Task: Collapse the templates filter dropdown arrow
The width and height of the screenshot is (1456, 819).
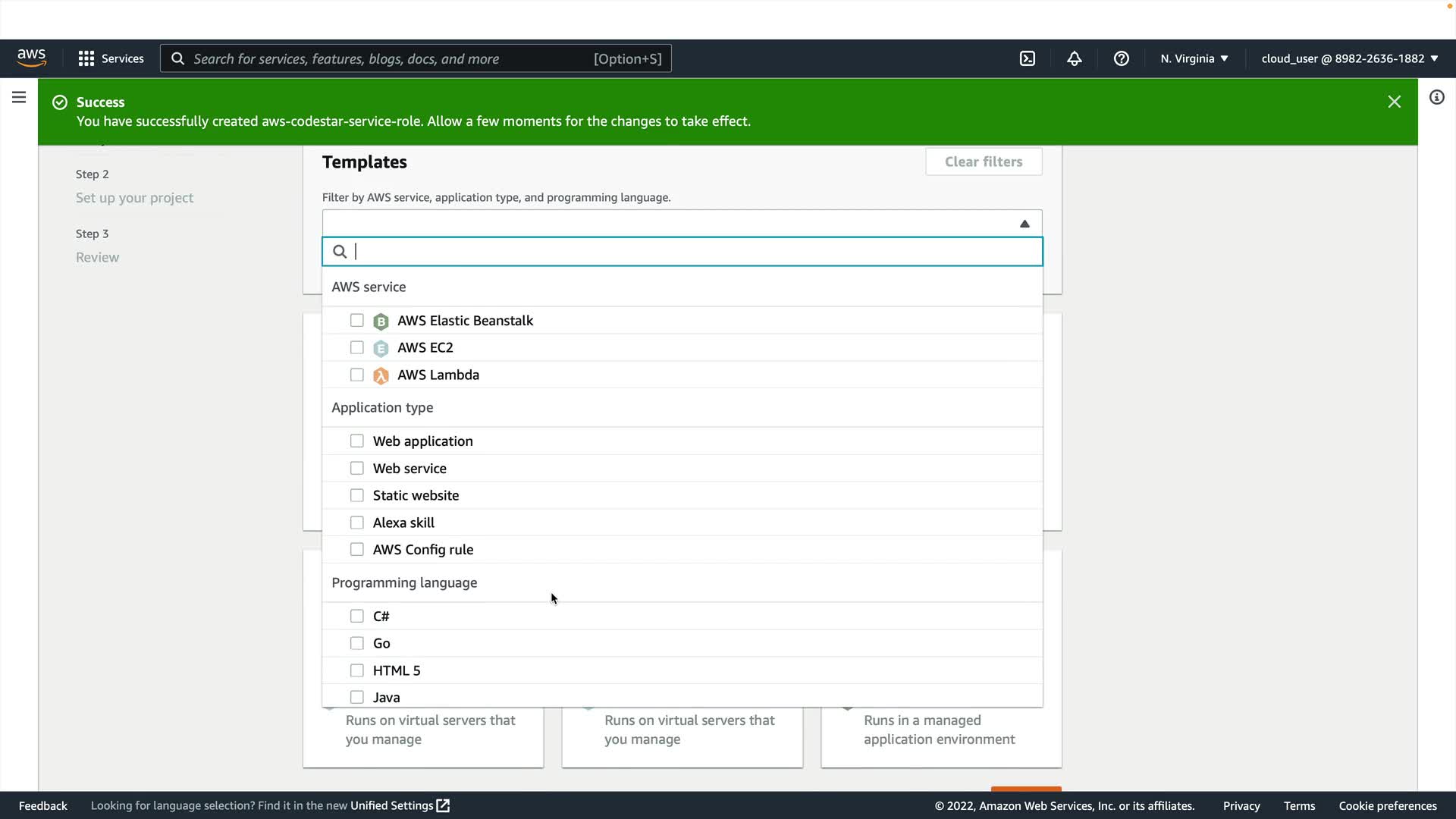Action: 1024,224
